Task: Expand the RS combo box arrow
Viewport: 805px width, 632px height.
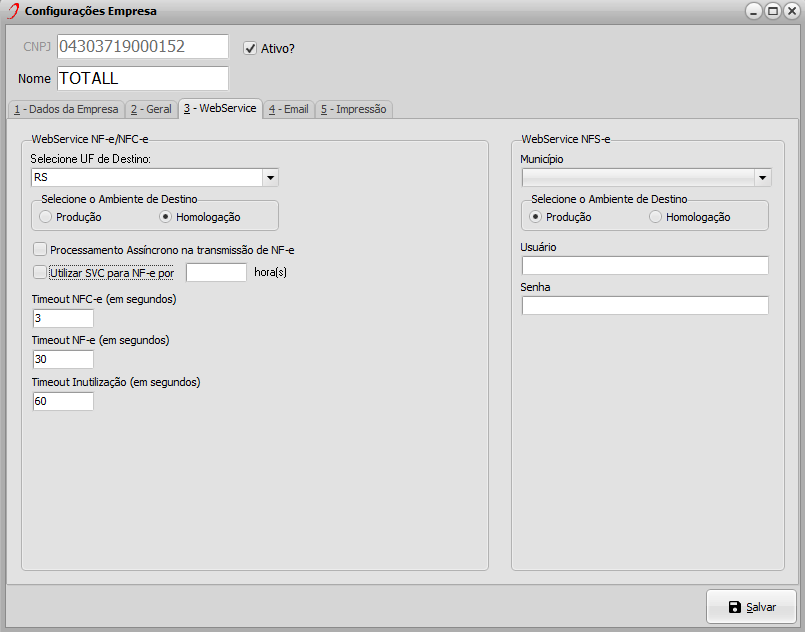Action: (x=270, y=177)
